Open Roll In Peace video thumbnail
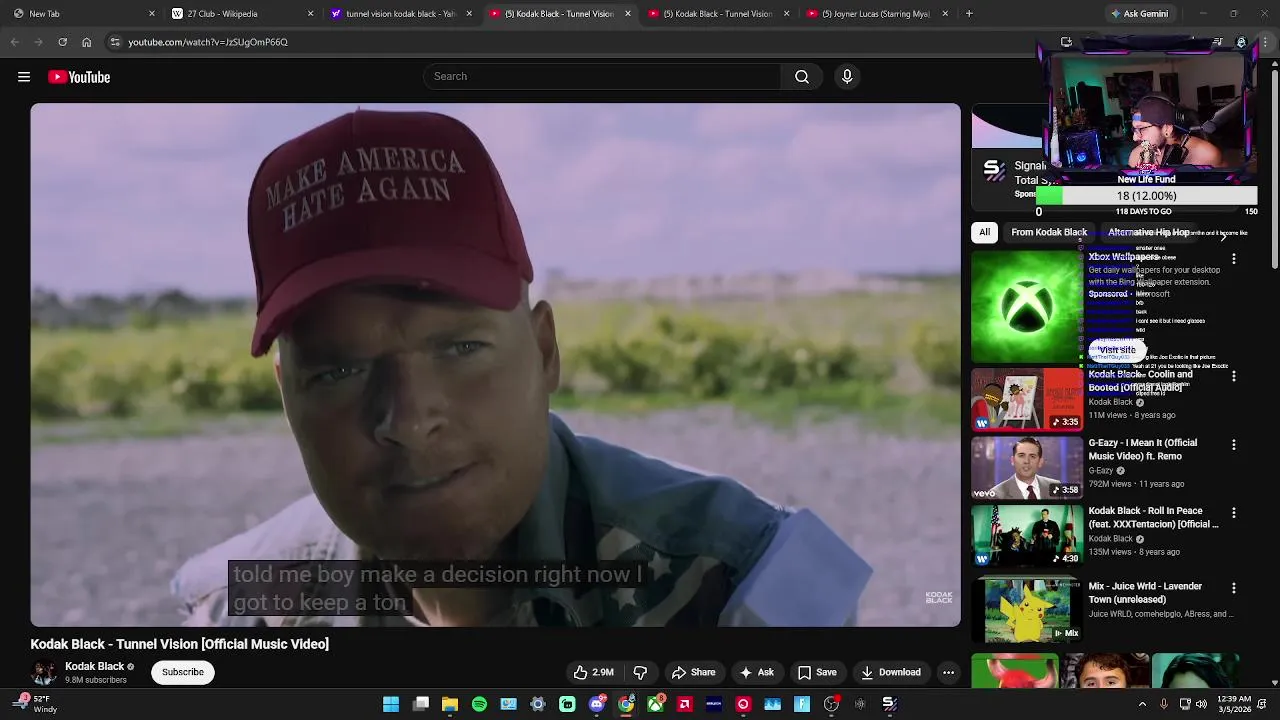 tap(1027, 535)
